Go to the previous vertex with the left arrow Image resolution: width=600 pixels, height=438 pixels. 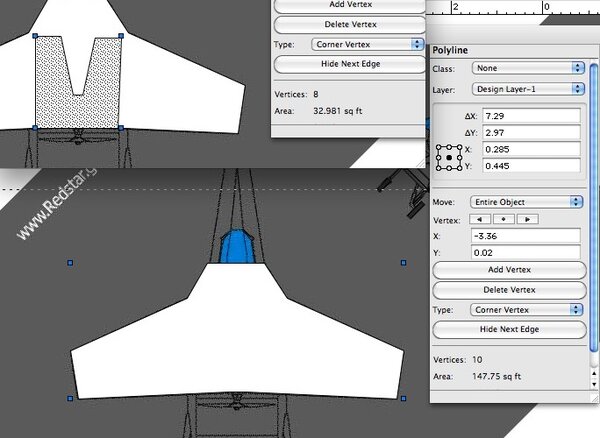481,219
